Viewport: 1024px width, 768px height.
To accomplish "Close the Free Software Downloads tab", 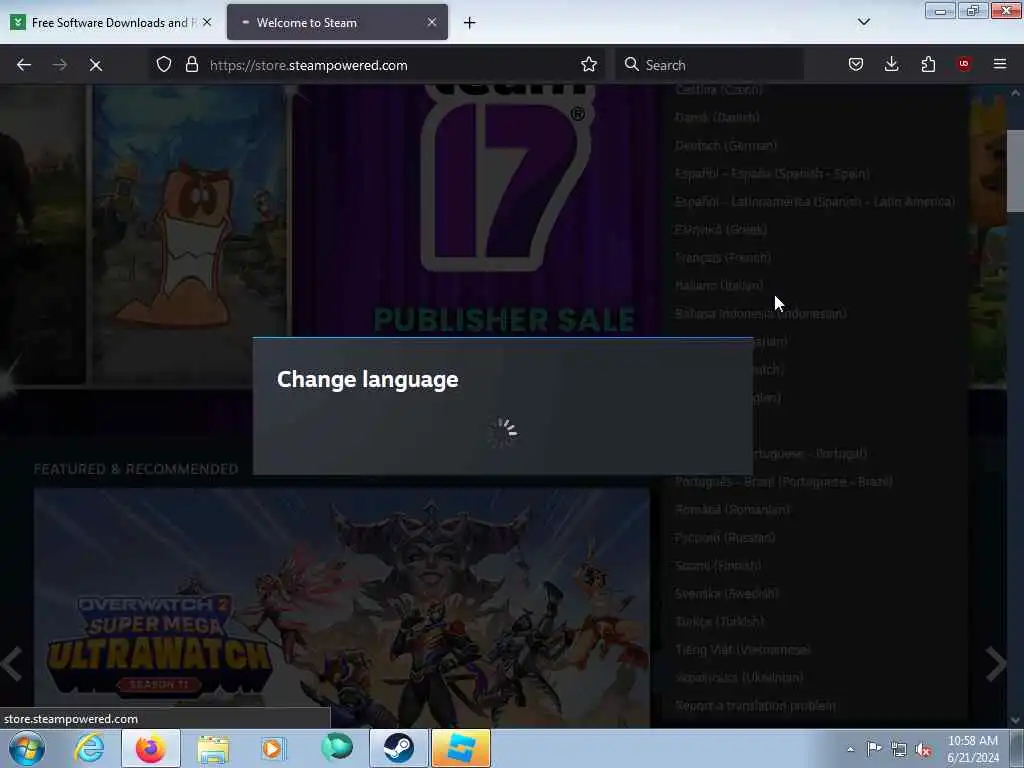I will (x=207, y=22).
